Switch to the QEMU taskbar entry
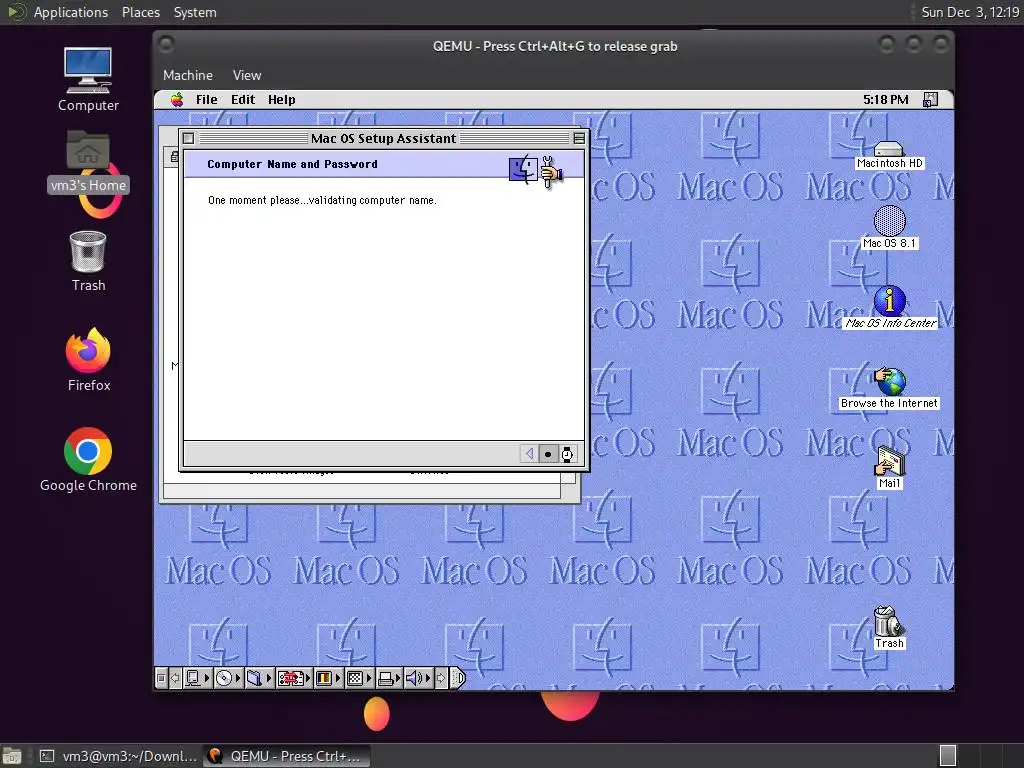1024x768 pixels. coord(286,756)
